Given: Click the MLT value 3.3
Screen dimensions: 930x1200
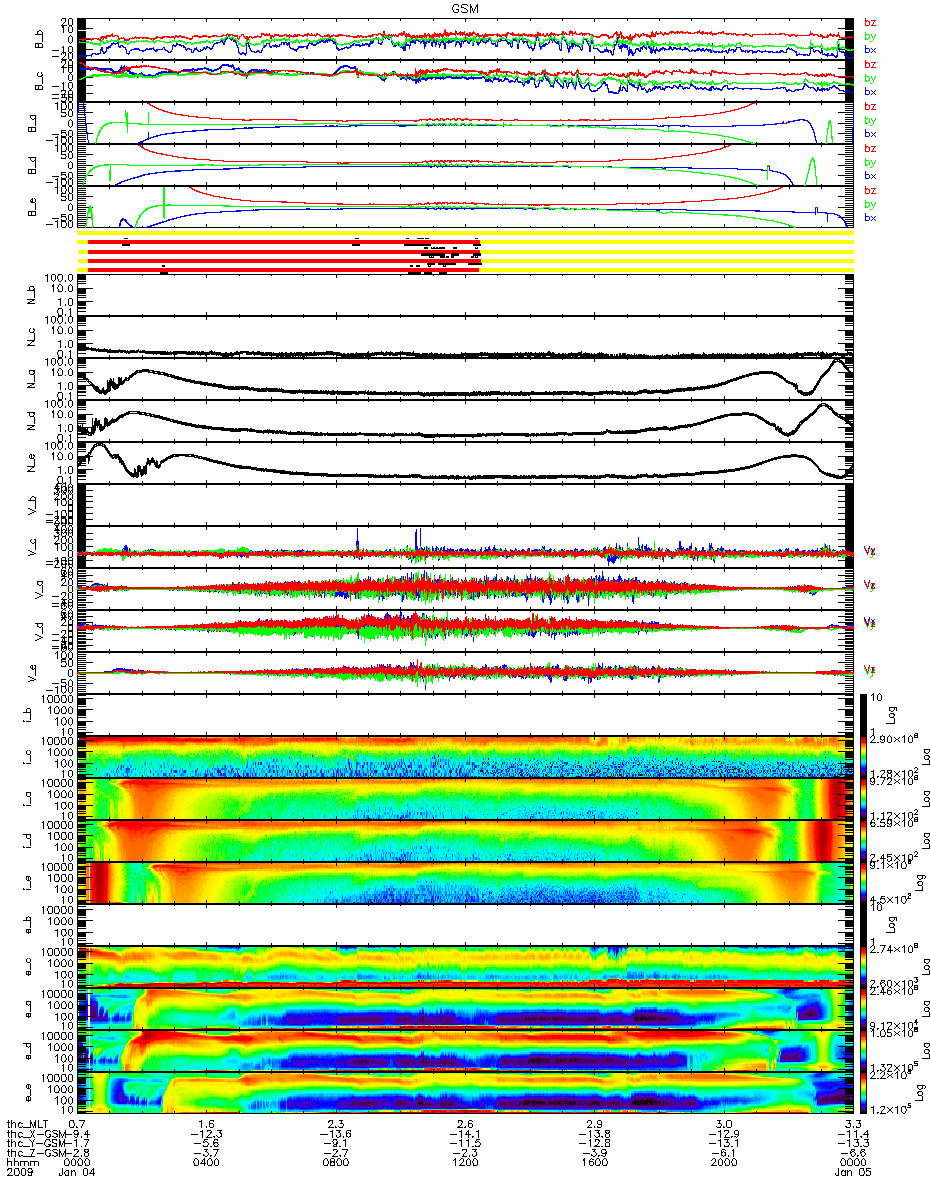Looking at the screenshot, I should [851, 1123].
